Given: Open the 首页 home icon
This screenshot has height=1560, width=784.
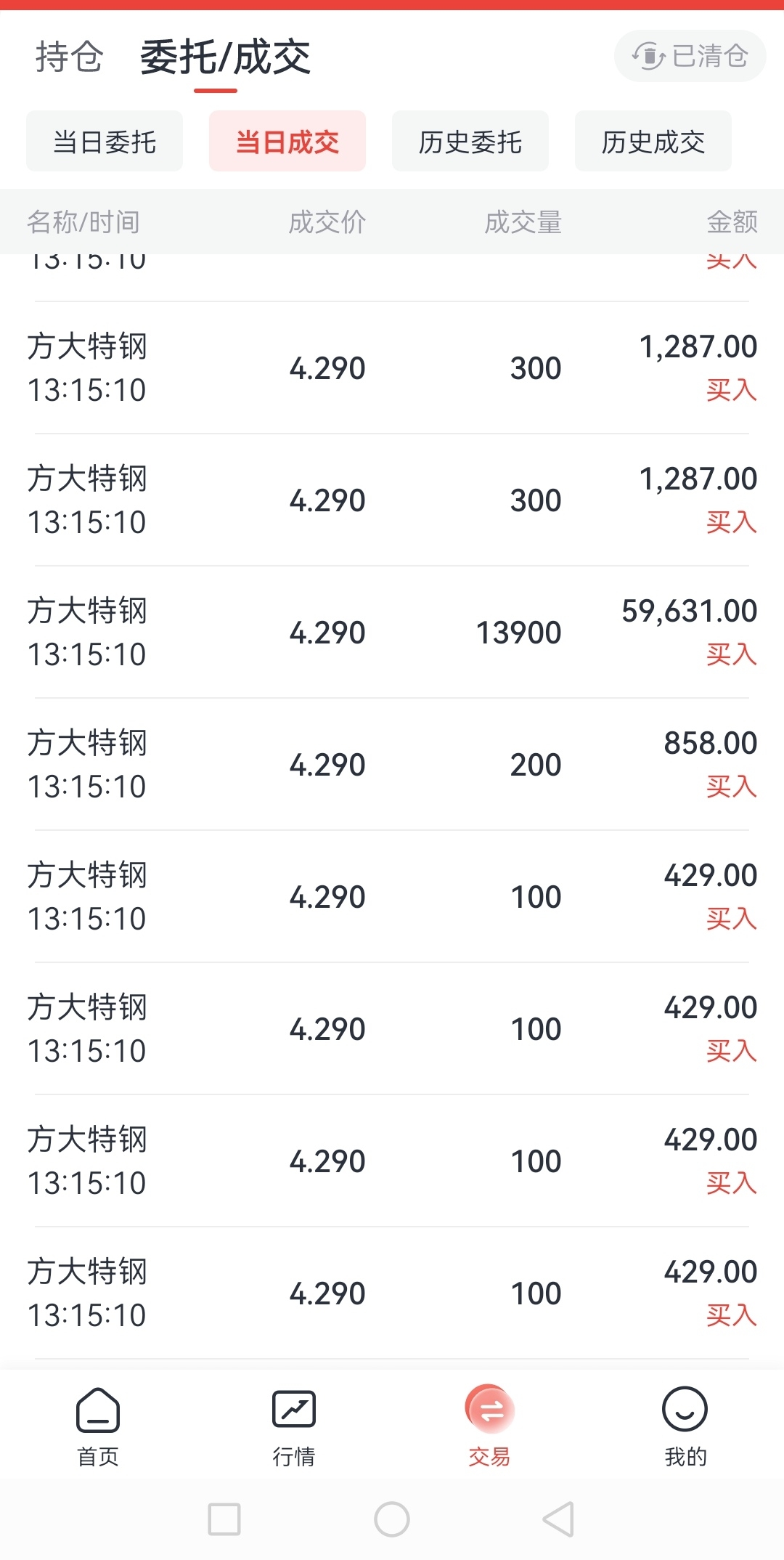Looking at the screenshot, I should pyautogui.click(x=98, y=1410).
